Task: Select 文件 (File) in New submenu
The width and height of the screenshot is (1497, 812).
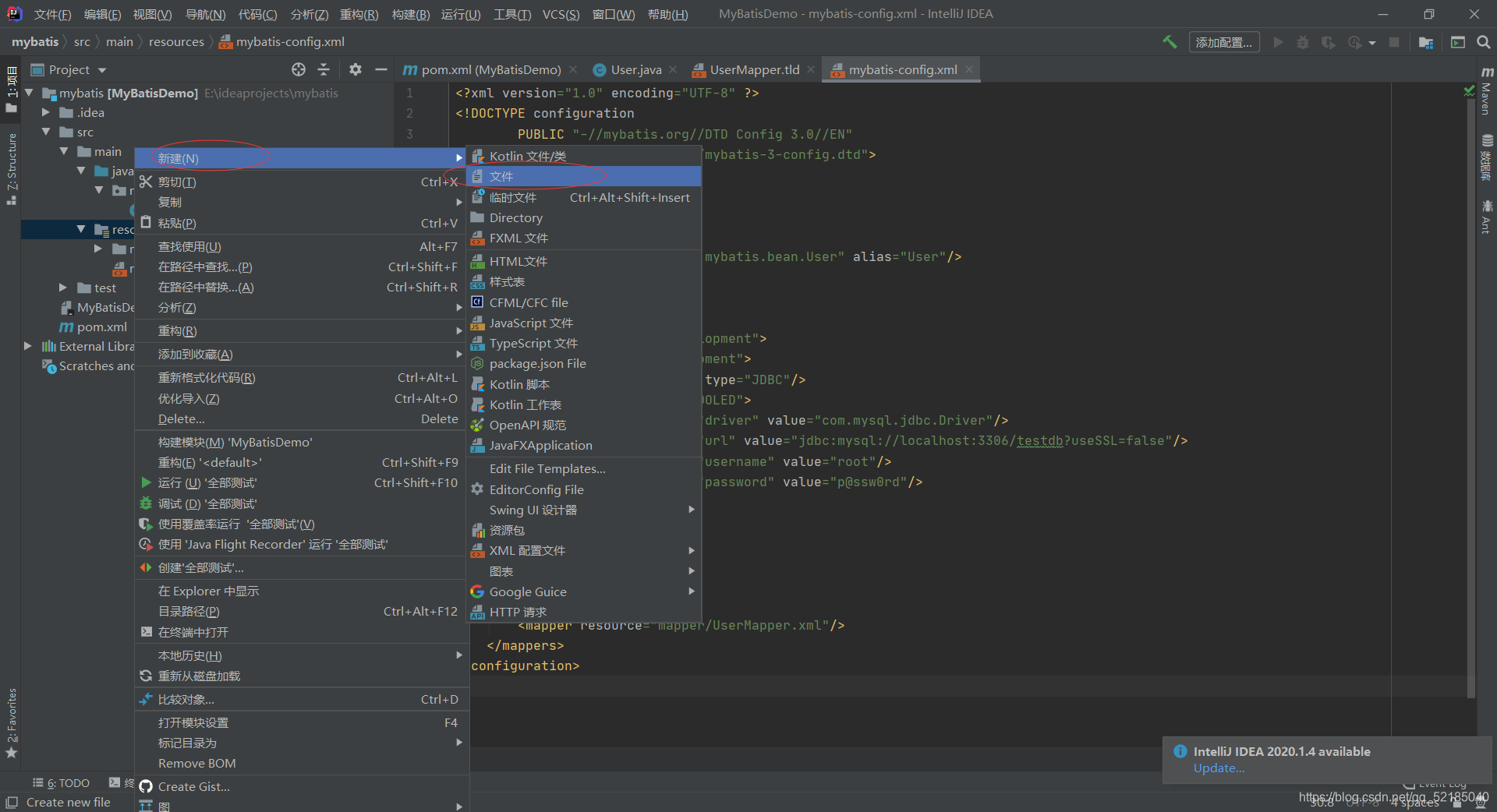Action: (583, 176)
